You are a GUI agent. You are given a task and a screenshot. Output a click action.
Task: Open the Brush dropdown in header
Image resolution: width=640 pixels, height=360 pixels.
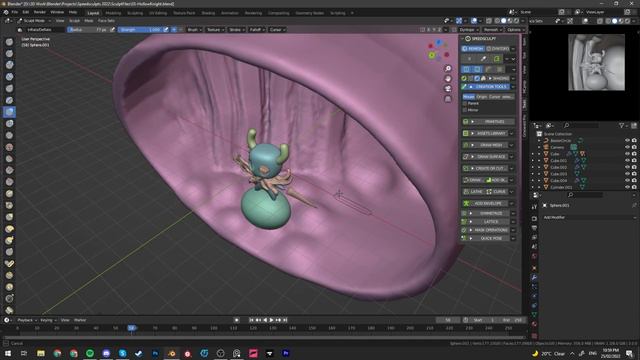pos(194,30)
